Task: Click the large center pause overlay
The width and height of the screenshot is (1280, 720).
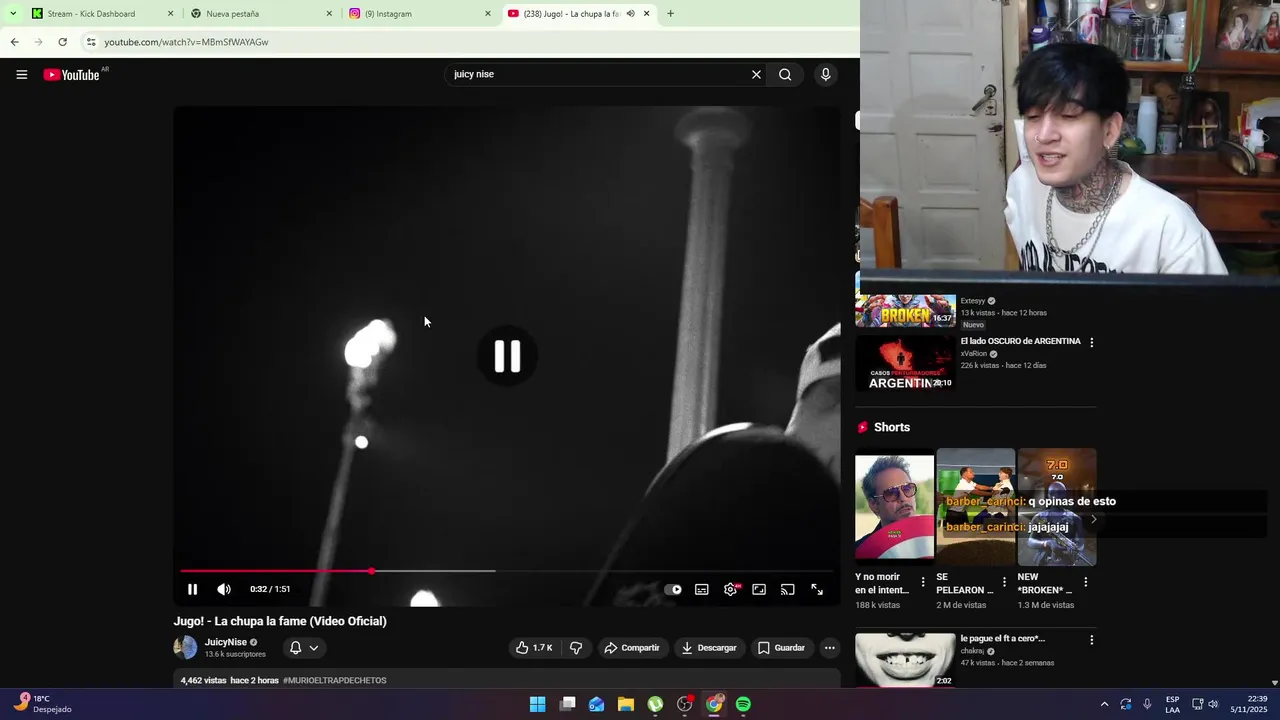Action: (x=507, y=356)
